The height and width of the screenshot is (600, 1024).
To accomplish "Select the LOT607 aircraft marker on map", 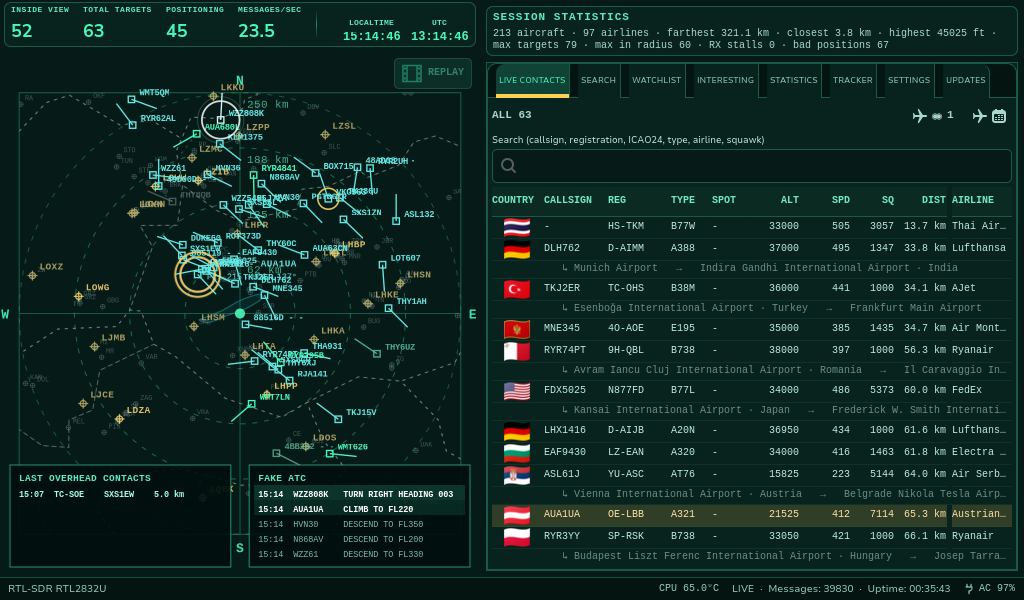I will coord(383,265).
